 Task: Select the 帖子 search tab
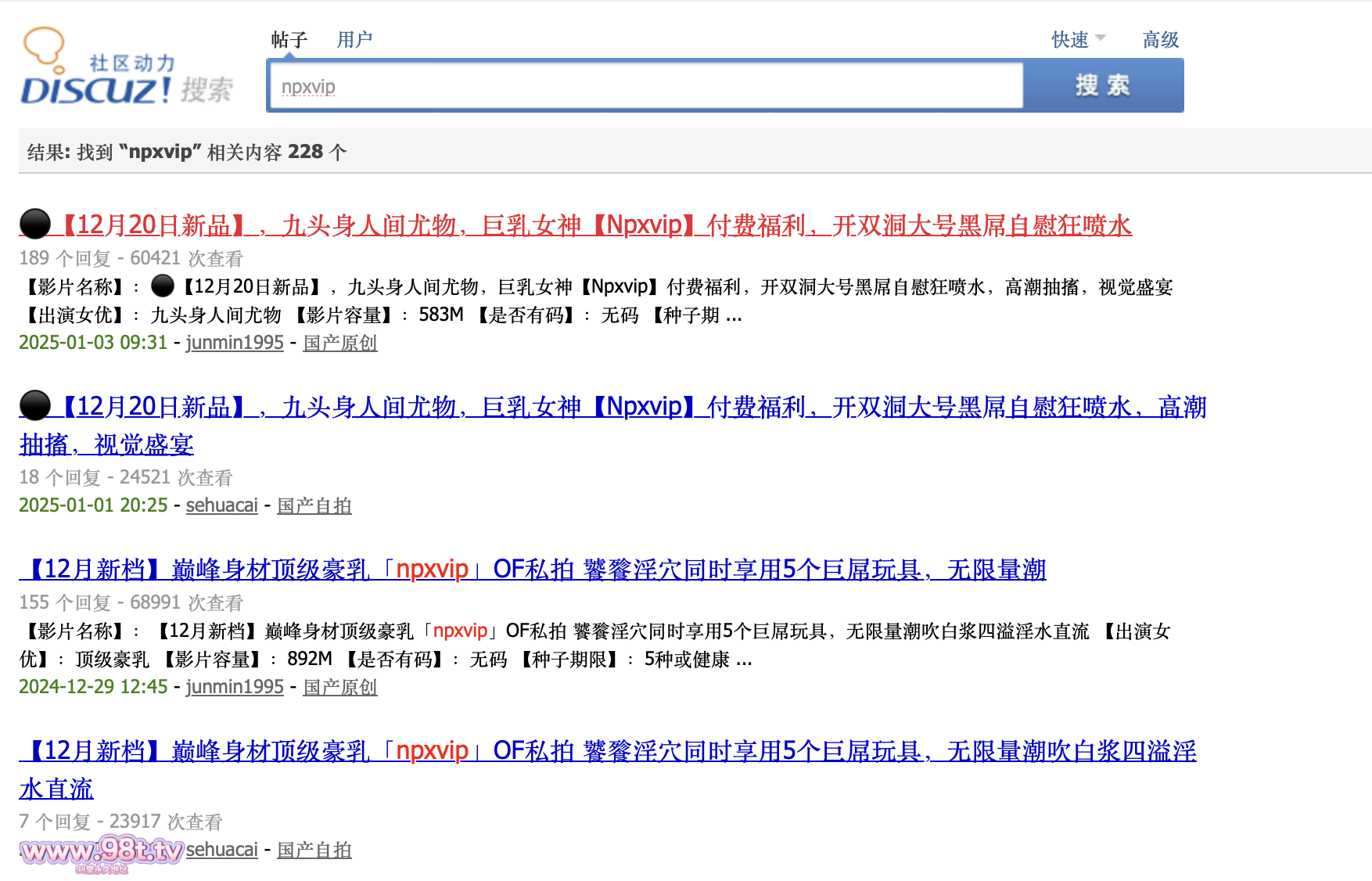(x=289, y=40)
